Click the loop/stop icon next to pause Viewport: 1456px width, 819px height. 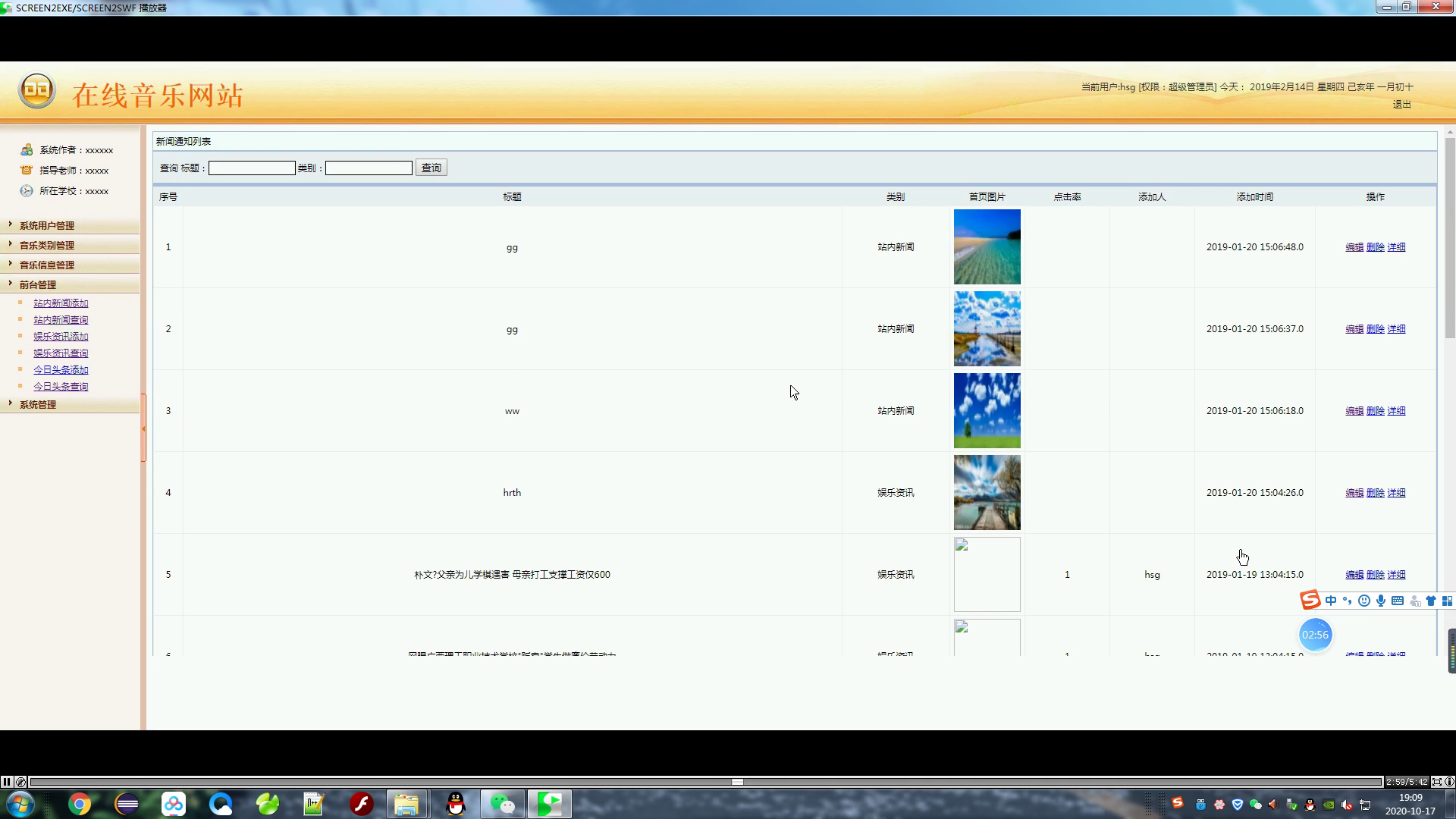point(21,782)
